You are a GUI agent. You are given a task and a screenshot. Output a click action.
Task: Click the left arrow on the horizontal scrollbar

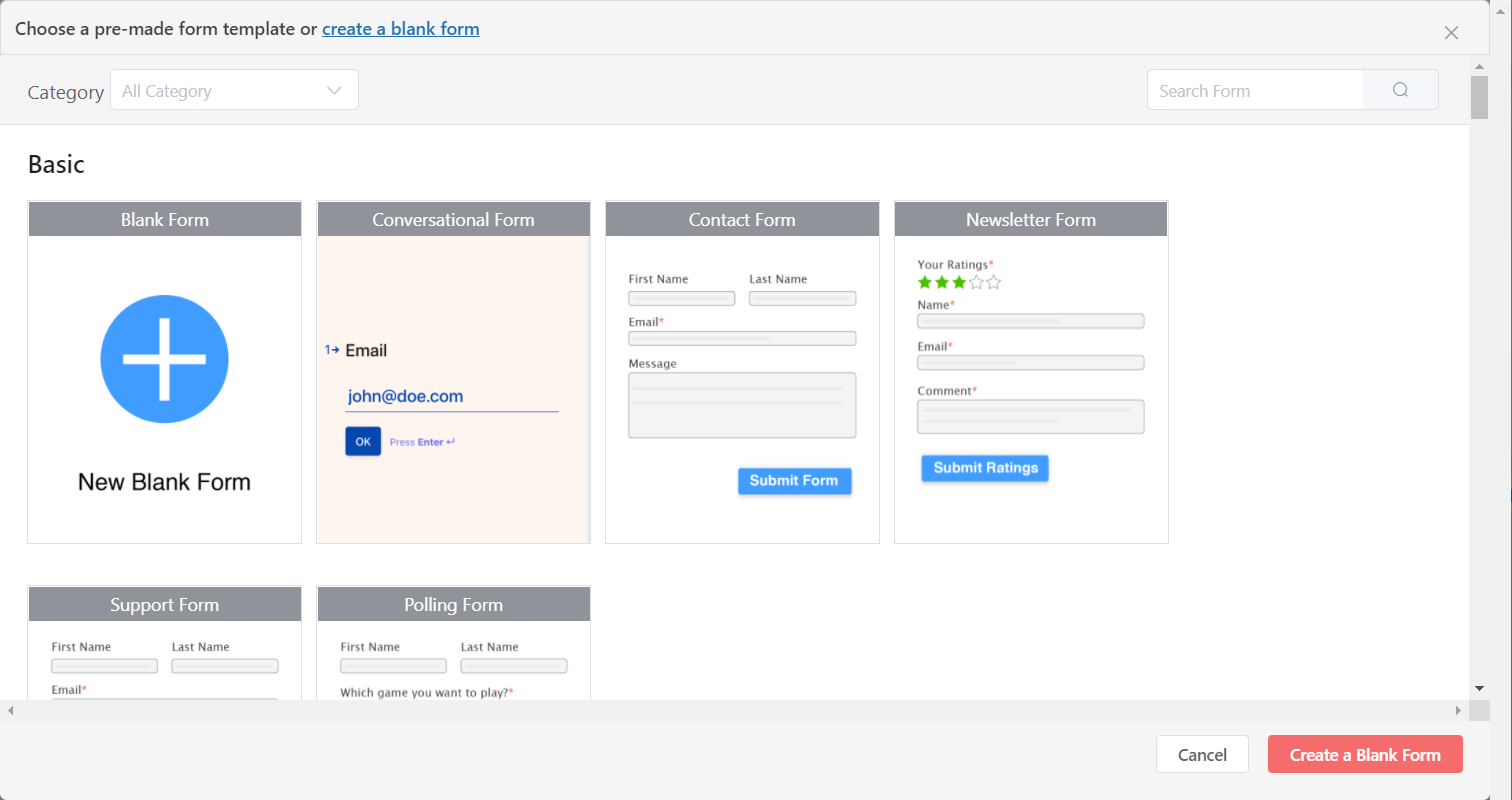[9, 708]
